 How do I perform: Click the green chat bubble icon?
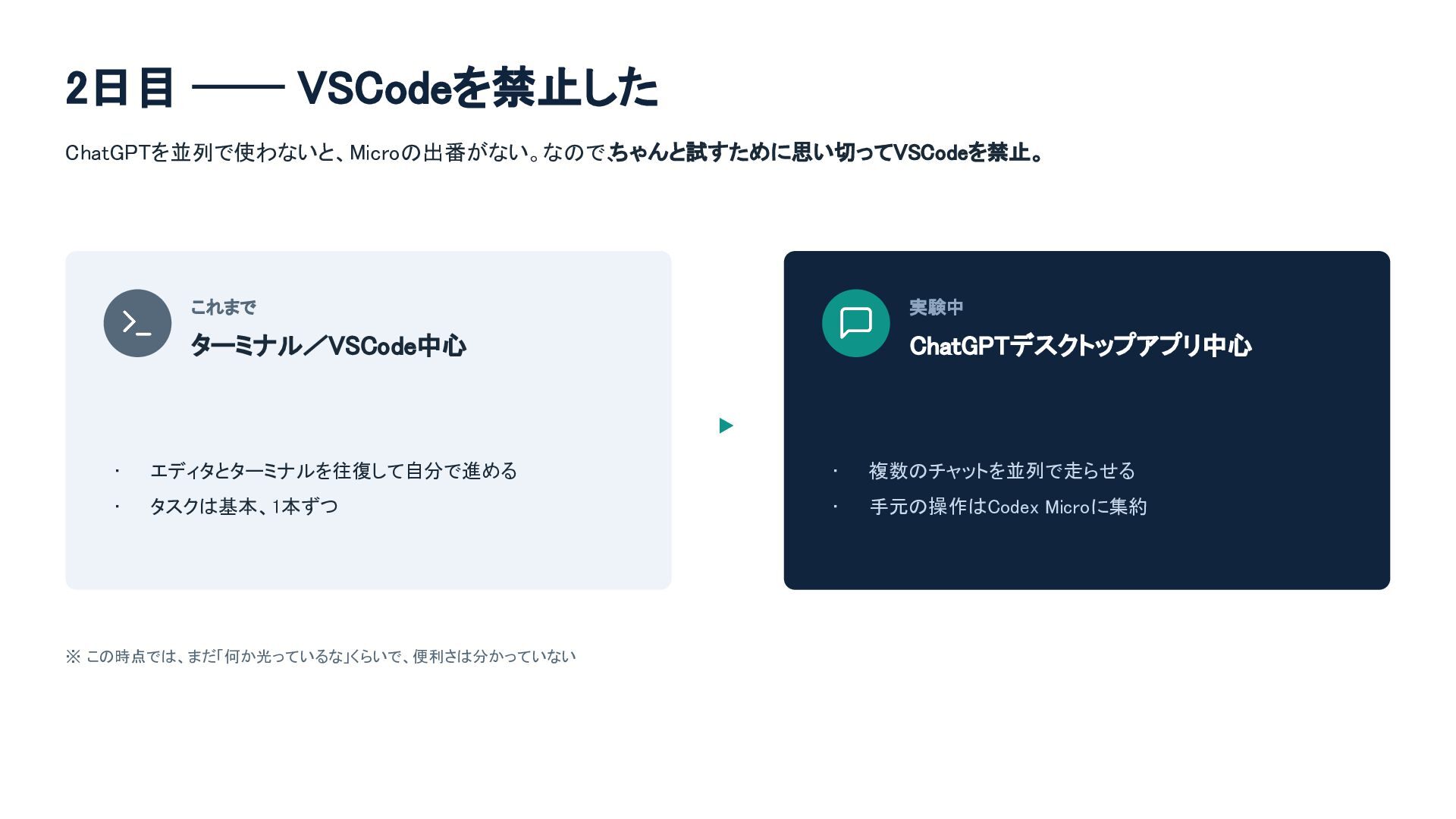coord(855,323)
